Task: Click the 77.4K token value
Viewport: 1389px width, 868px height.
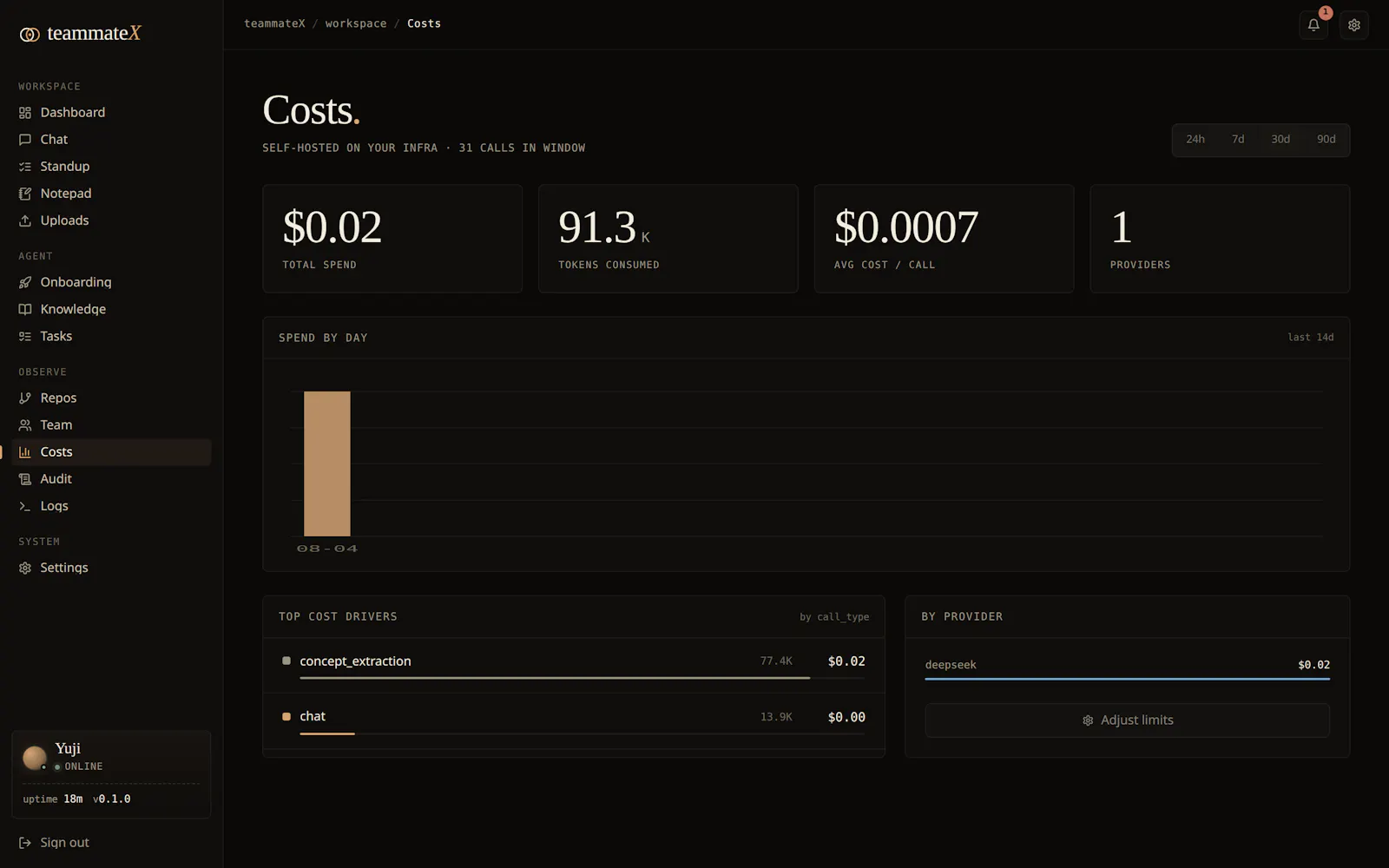Action: coord(776,661)
